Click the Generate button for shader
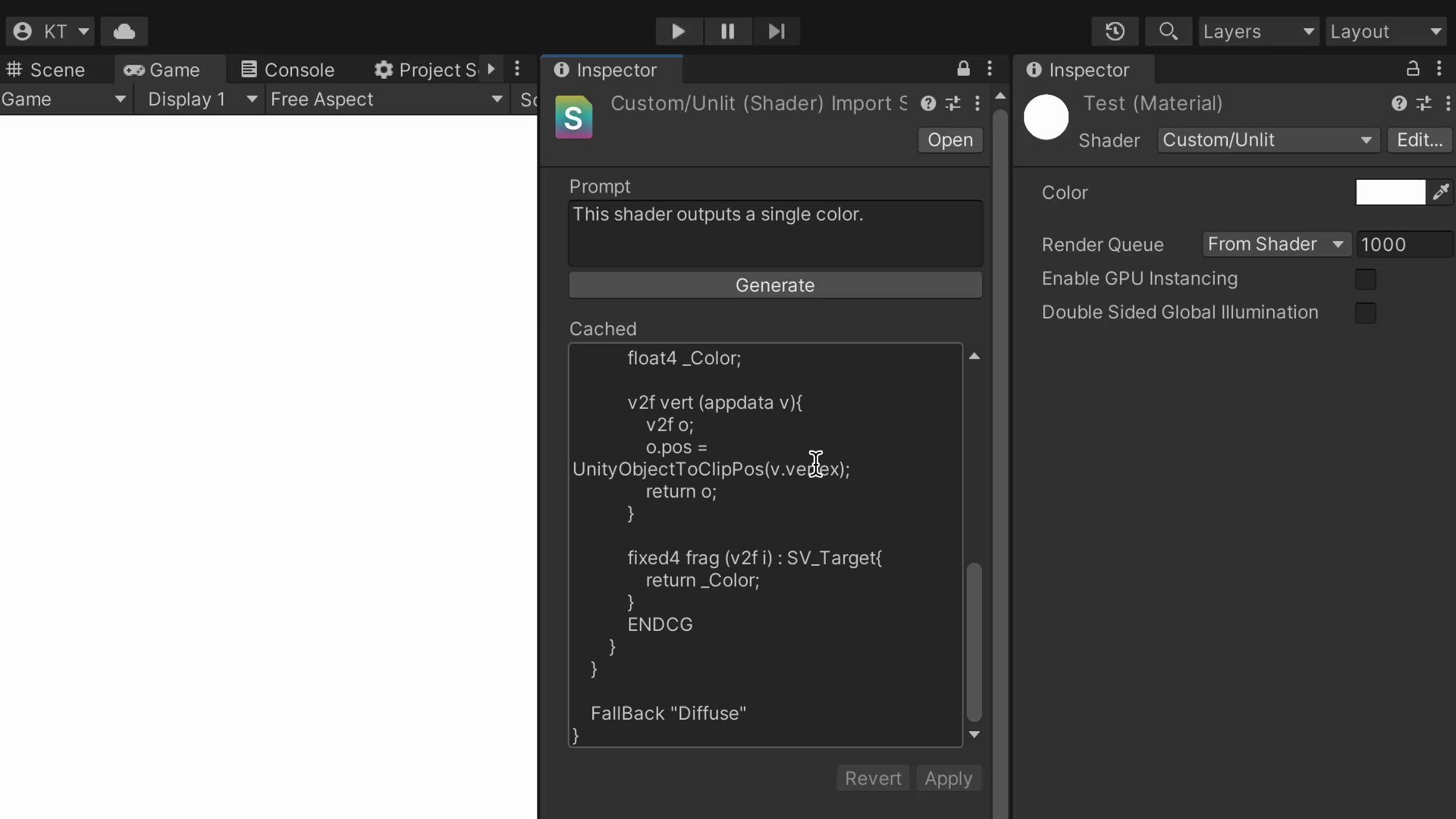 point(775,285)
